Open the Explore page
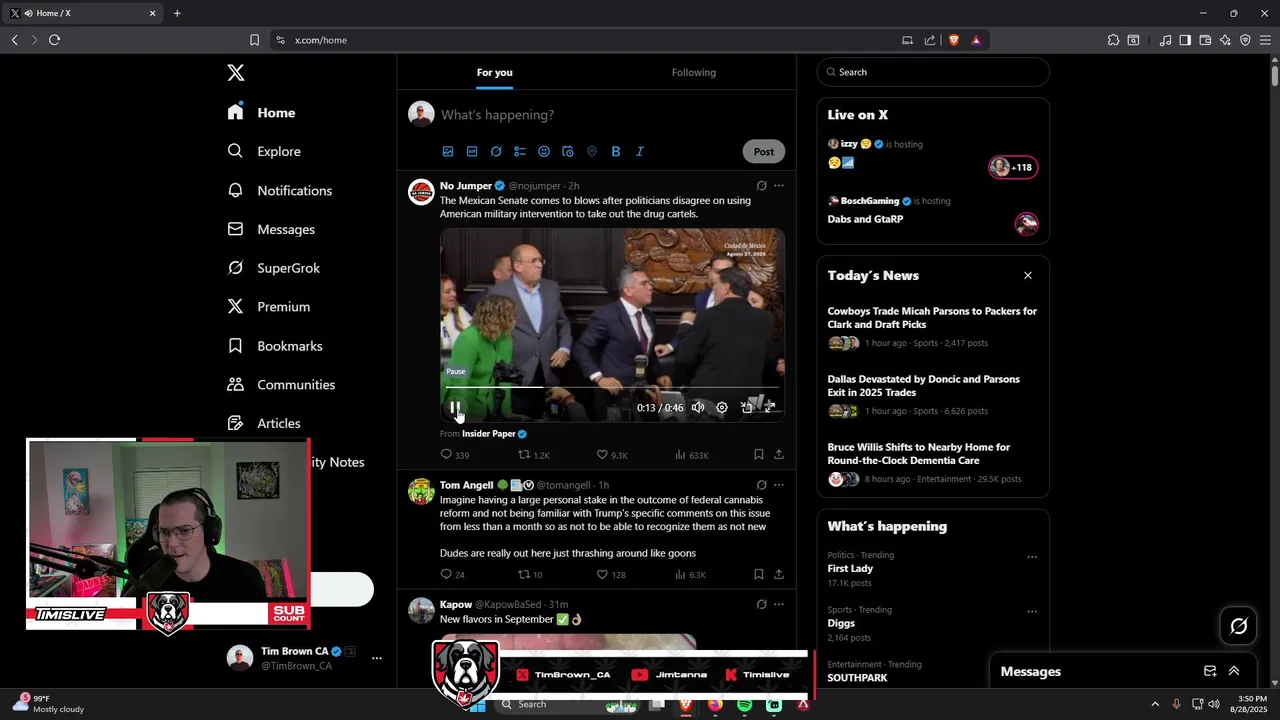The height and width of the screenshot is (720, 1280). (x=264, y=151)
